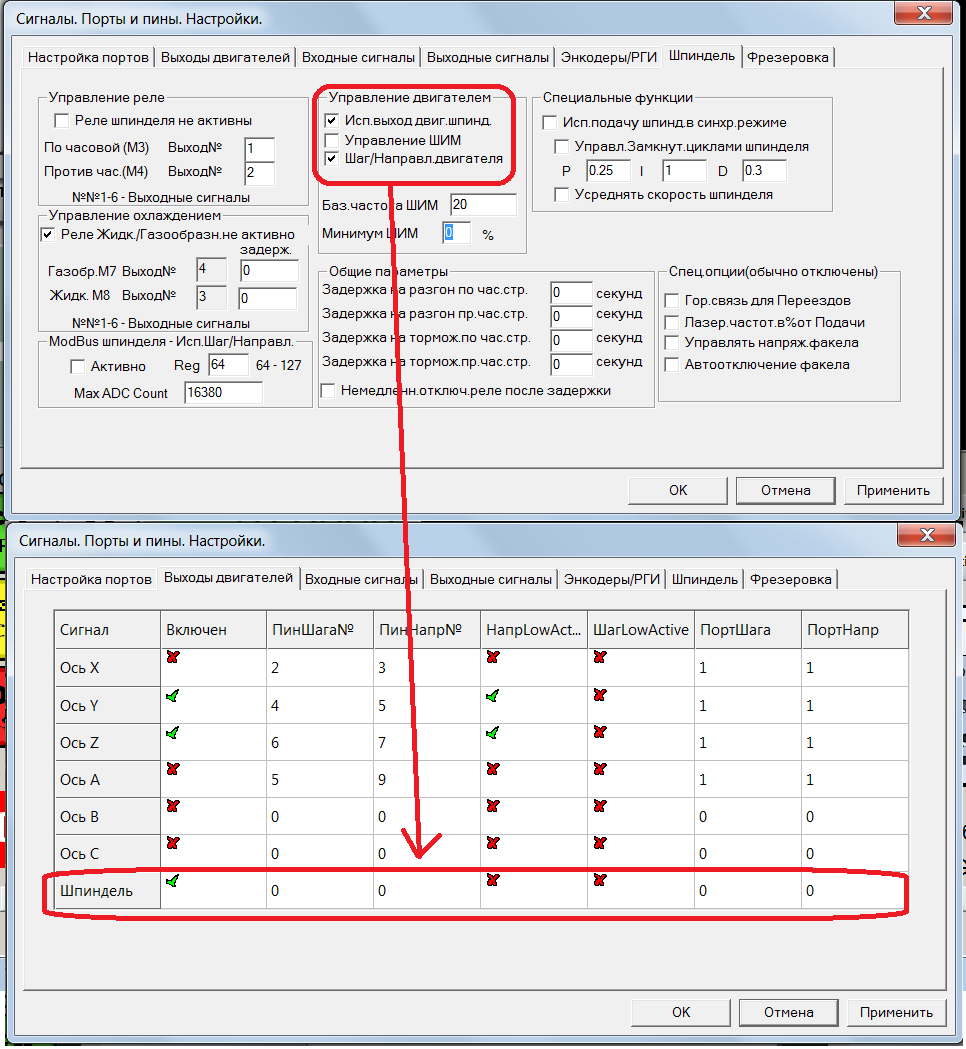Screen dimensions: 966x1049
Task: Close the top settings window
Action: pyautogui.click(x=924, y=13)
